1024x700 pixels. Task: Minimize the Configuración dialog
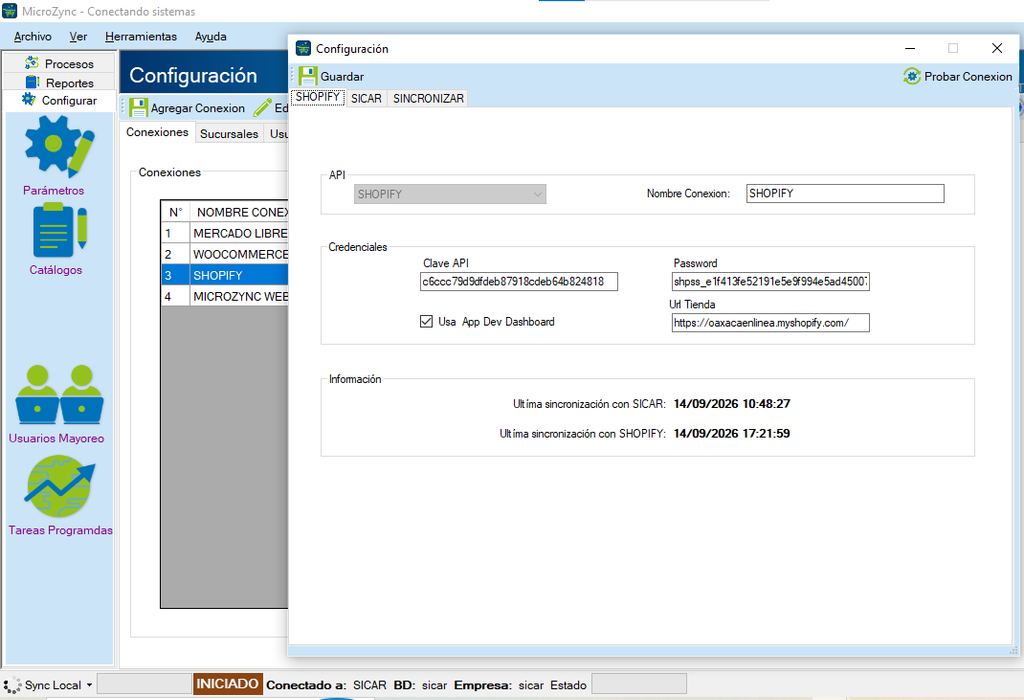click(910, 48)
